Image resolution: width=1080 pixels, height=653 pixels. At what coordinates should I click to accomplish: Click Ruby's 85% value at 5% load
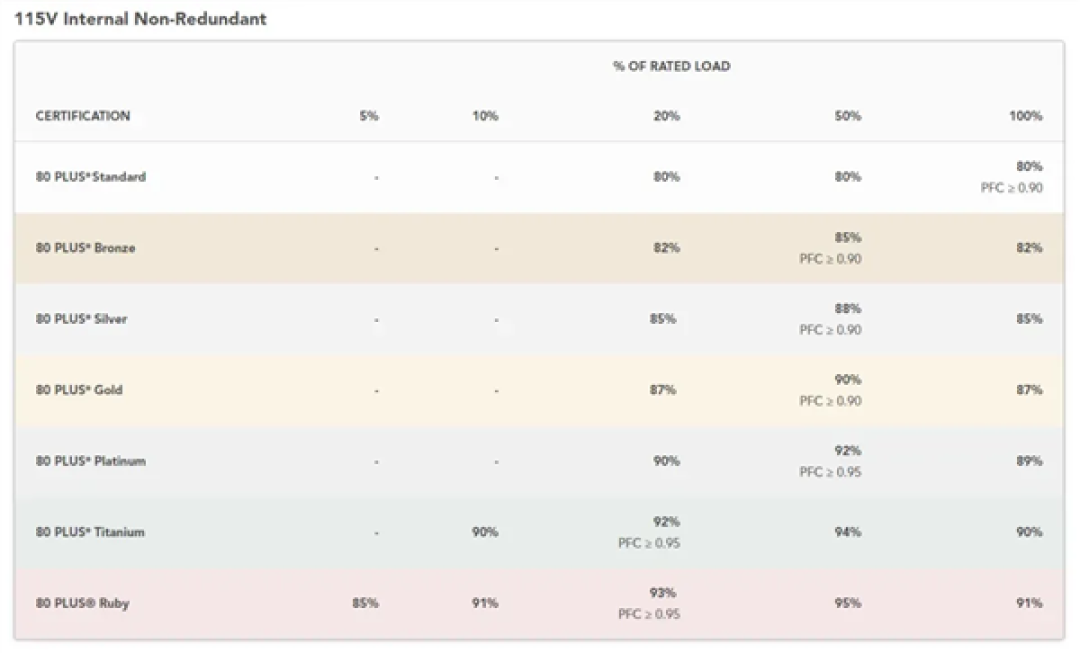pyautogui.click(x=365, y=603)
